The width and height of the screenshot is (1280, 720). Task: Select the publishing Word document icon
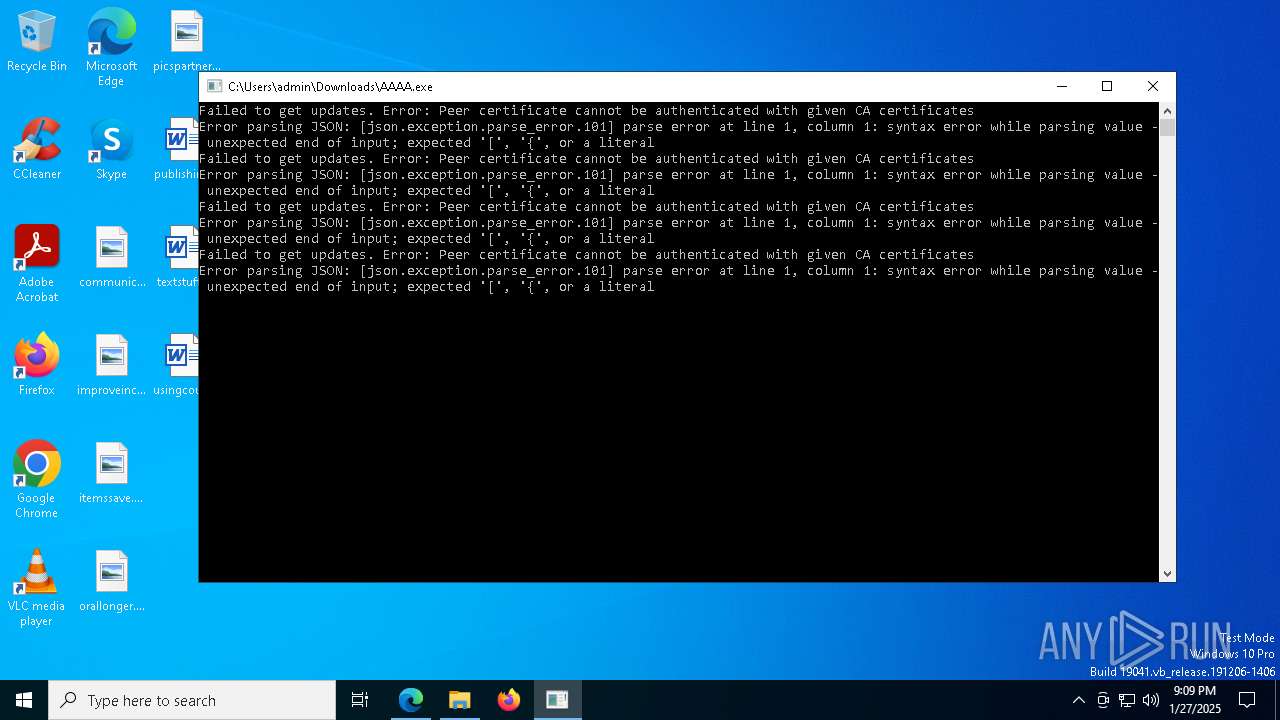click(181, 149)
